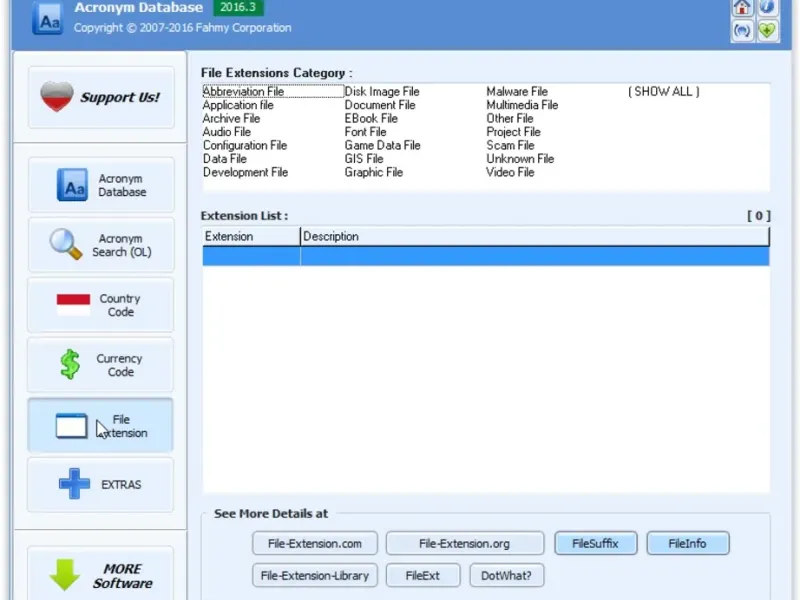The height and width of the screenshot is (600, 800).
Task: Click the Extension column header
Action: [252, 236]
